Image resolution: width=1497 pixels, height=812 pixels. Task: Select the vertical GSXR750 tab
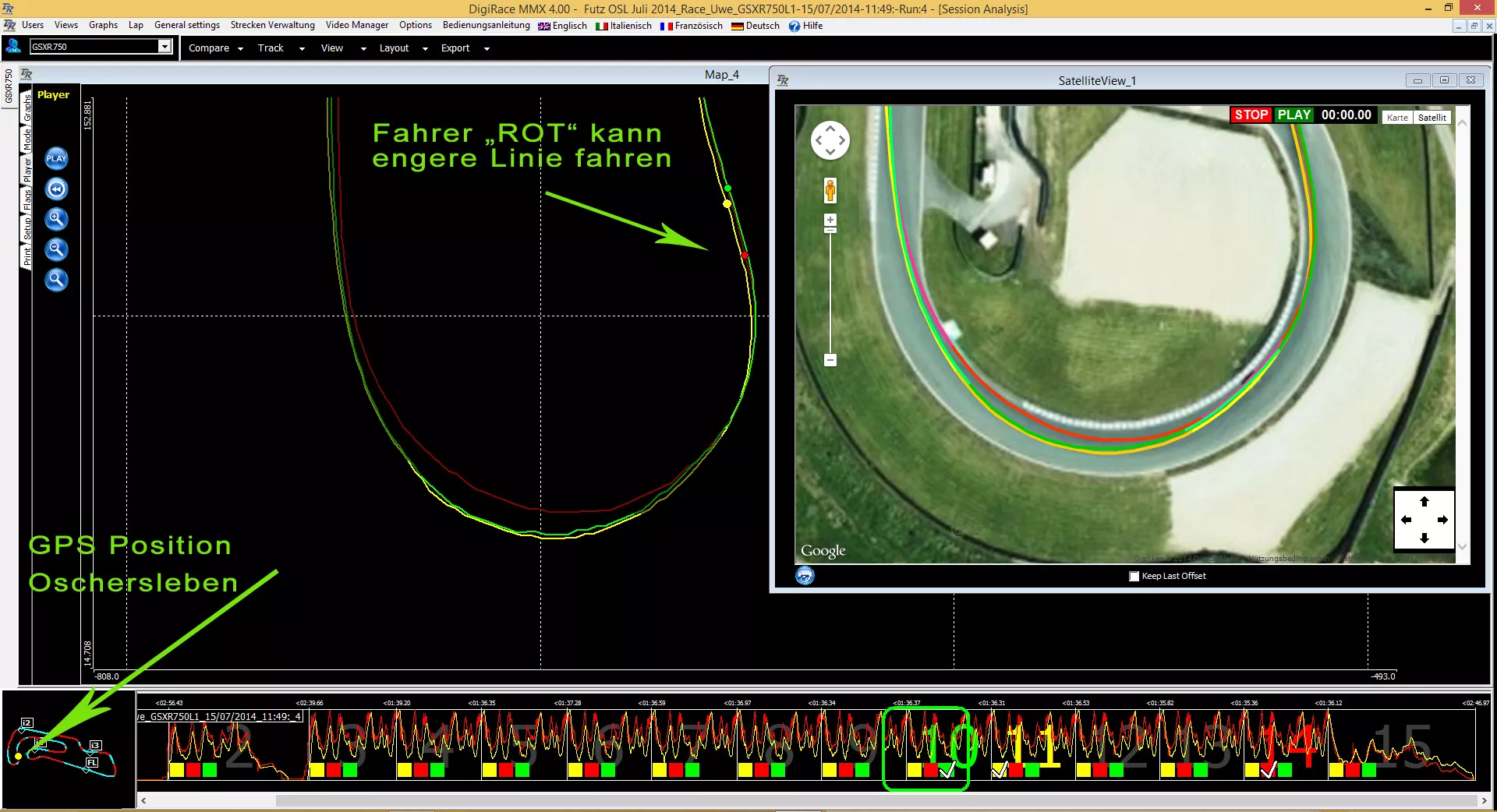point(9,86)
